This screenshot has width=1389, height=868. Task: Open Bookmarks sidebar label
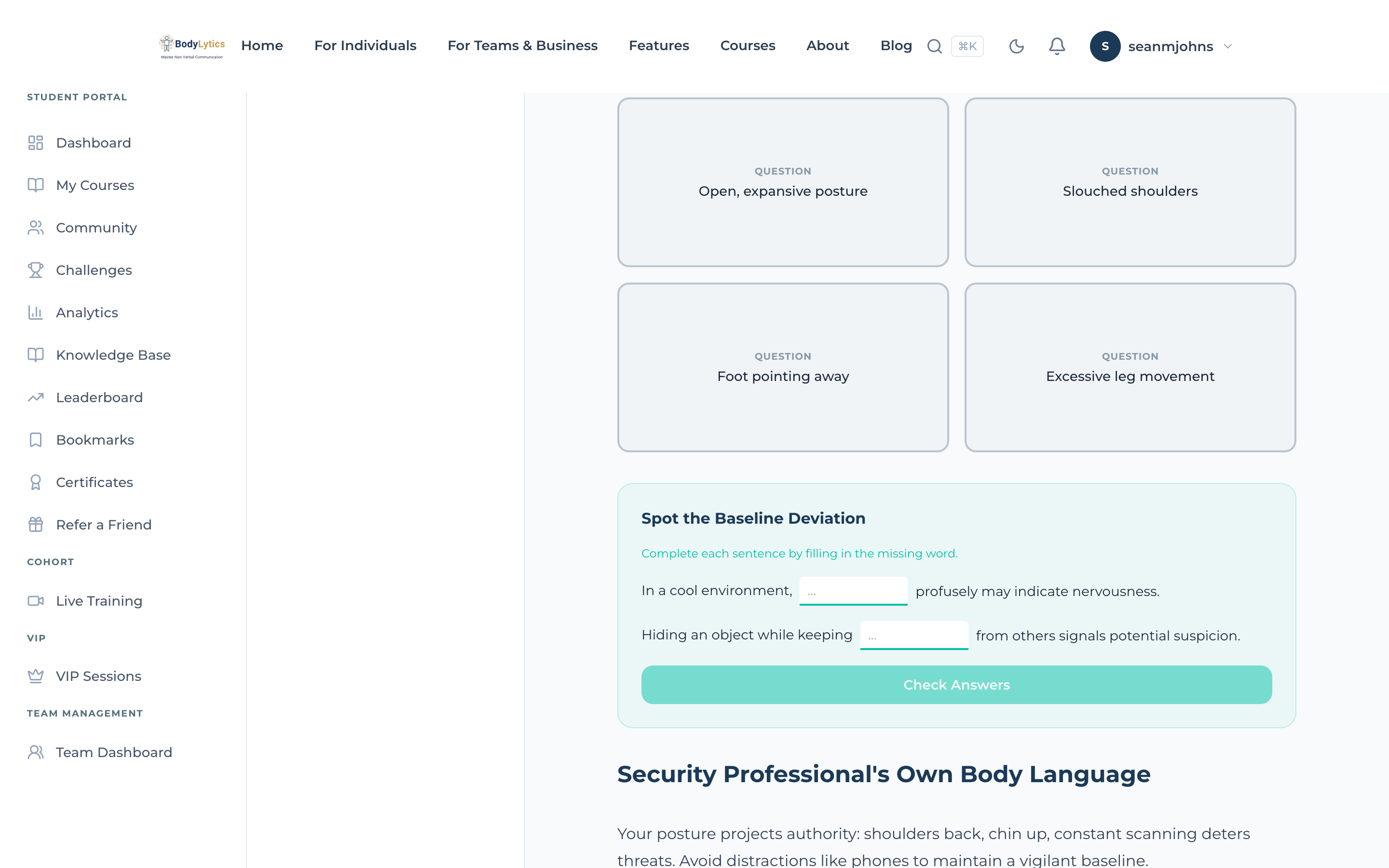tap(95, 440)
